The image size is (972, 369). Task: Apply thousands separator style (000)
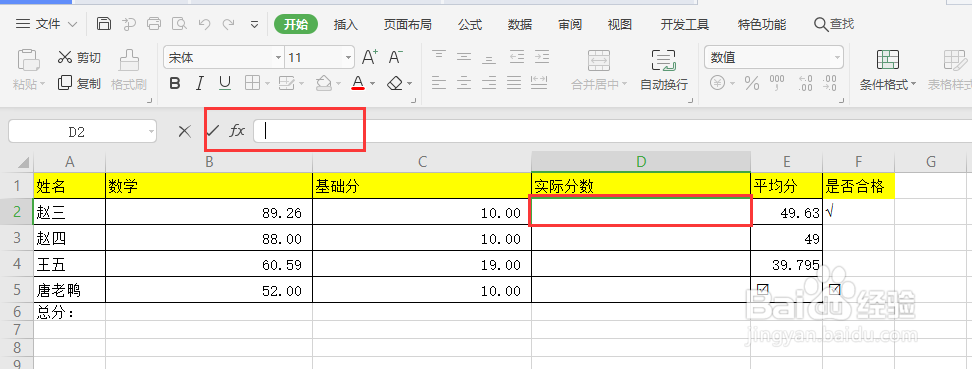(777, 83)
